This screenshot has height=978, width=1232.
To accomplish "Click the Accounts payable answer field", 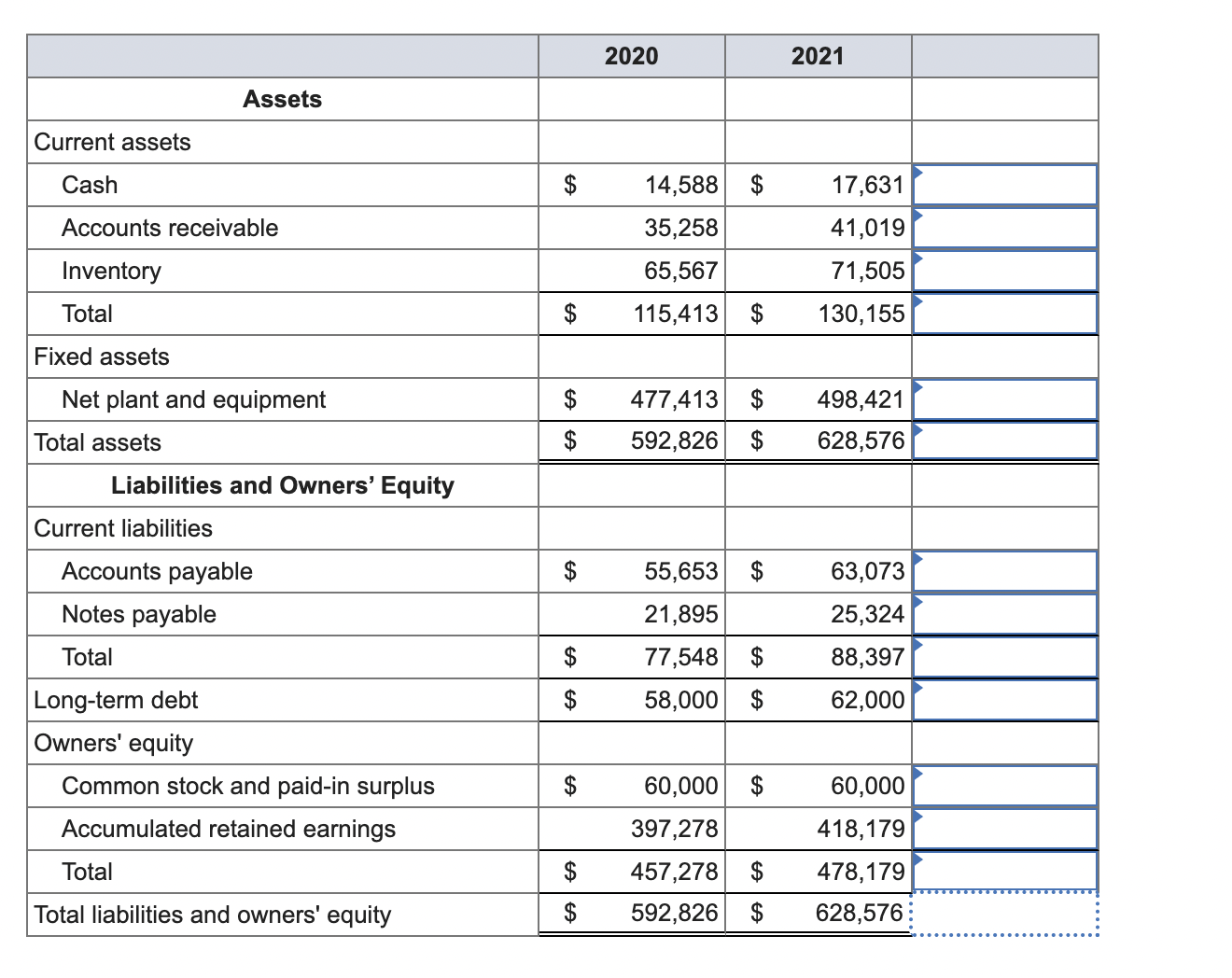I will click(x=1005, y=571).
